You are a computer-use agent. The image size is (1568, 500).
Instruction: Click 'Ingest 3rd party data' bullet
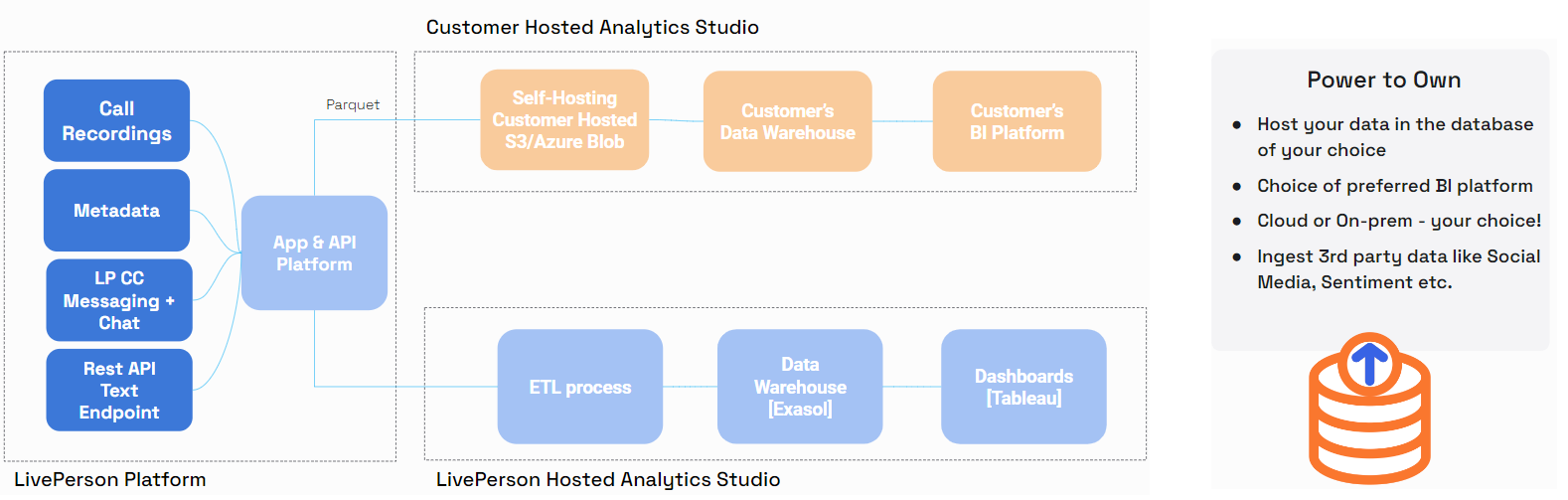1386,269
